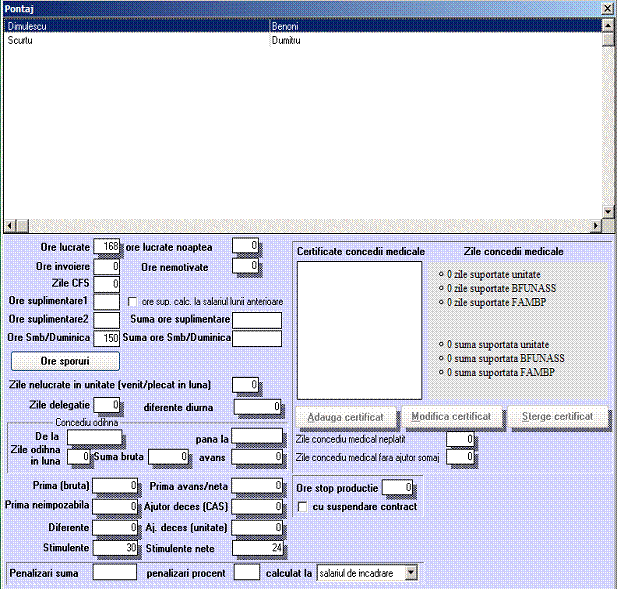The image size is (620, 591).
Task: Click the Ore lucrate input field
Action: tap(106, 246)
